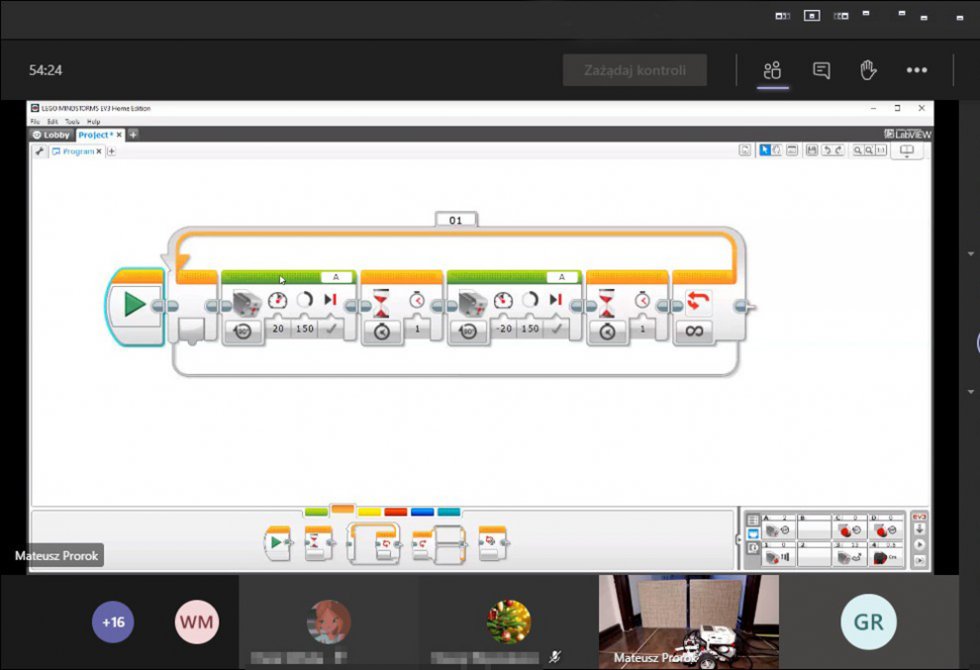Raise hand in the meeting
The height and width of the screenshot is (670, 980).
pyautogui.click(x=869, y=70)
